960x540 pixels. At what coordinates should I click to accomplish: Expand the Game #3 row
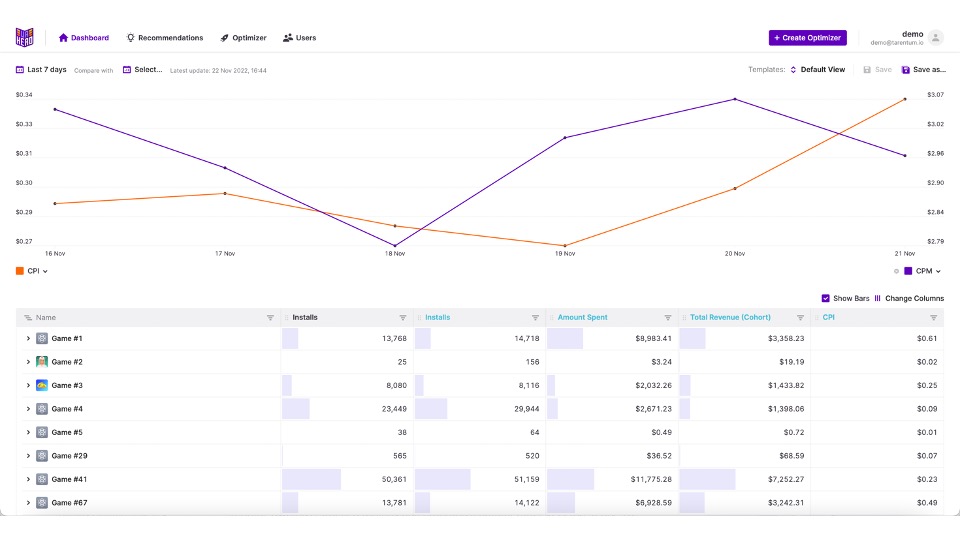point(28,386)
